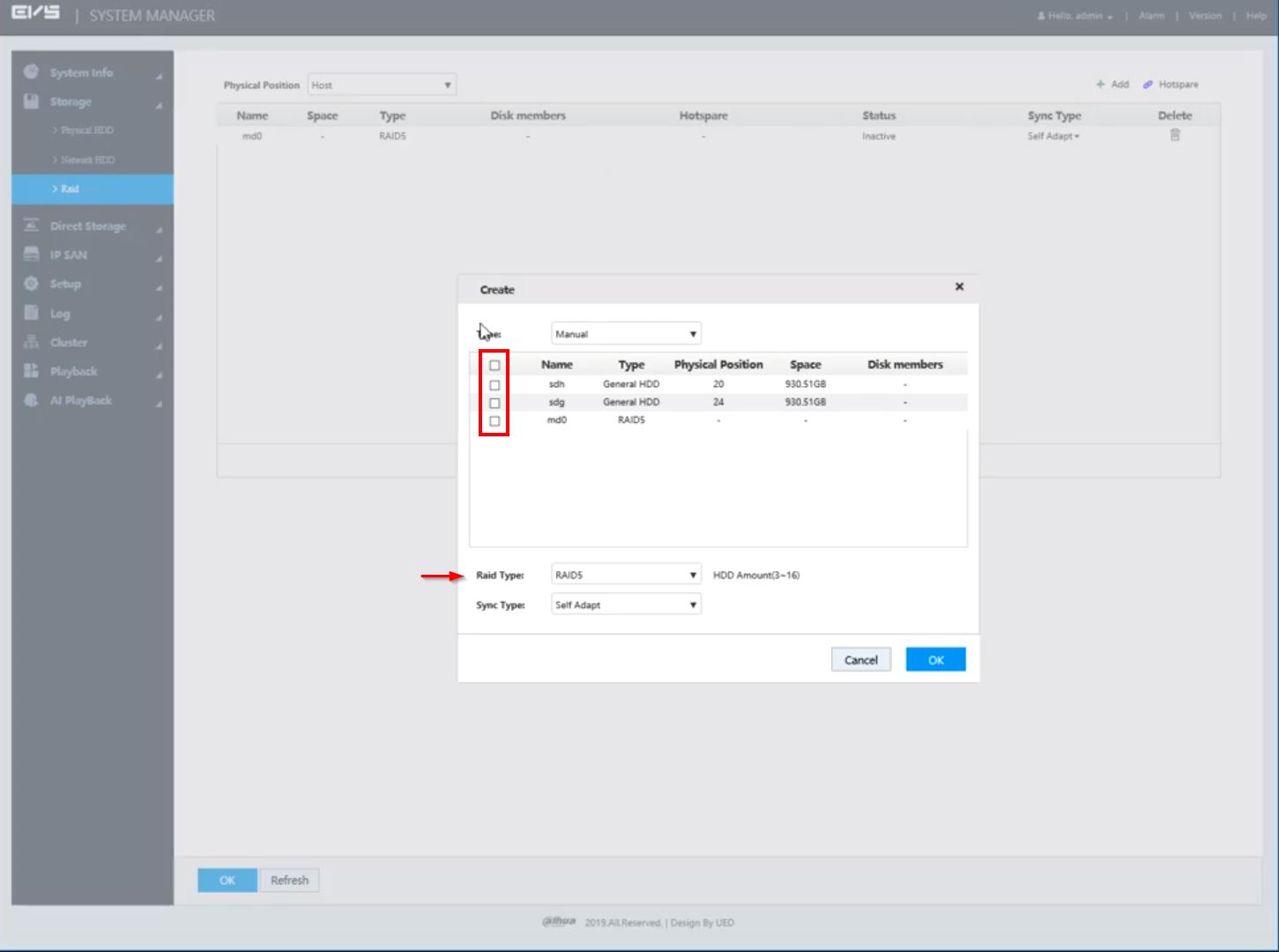Image resolution: width=1279 pixels, height=952 pixels.
Task: Click the Log sidebar icon
Action: (32, 313)
